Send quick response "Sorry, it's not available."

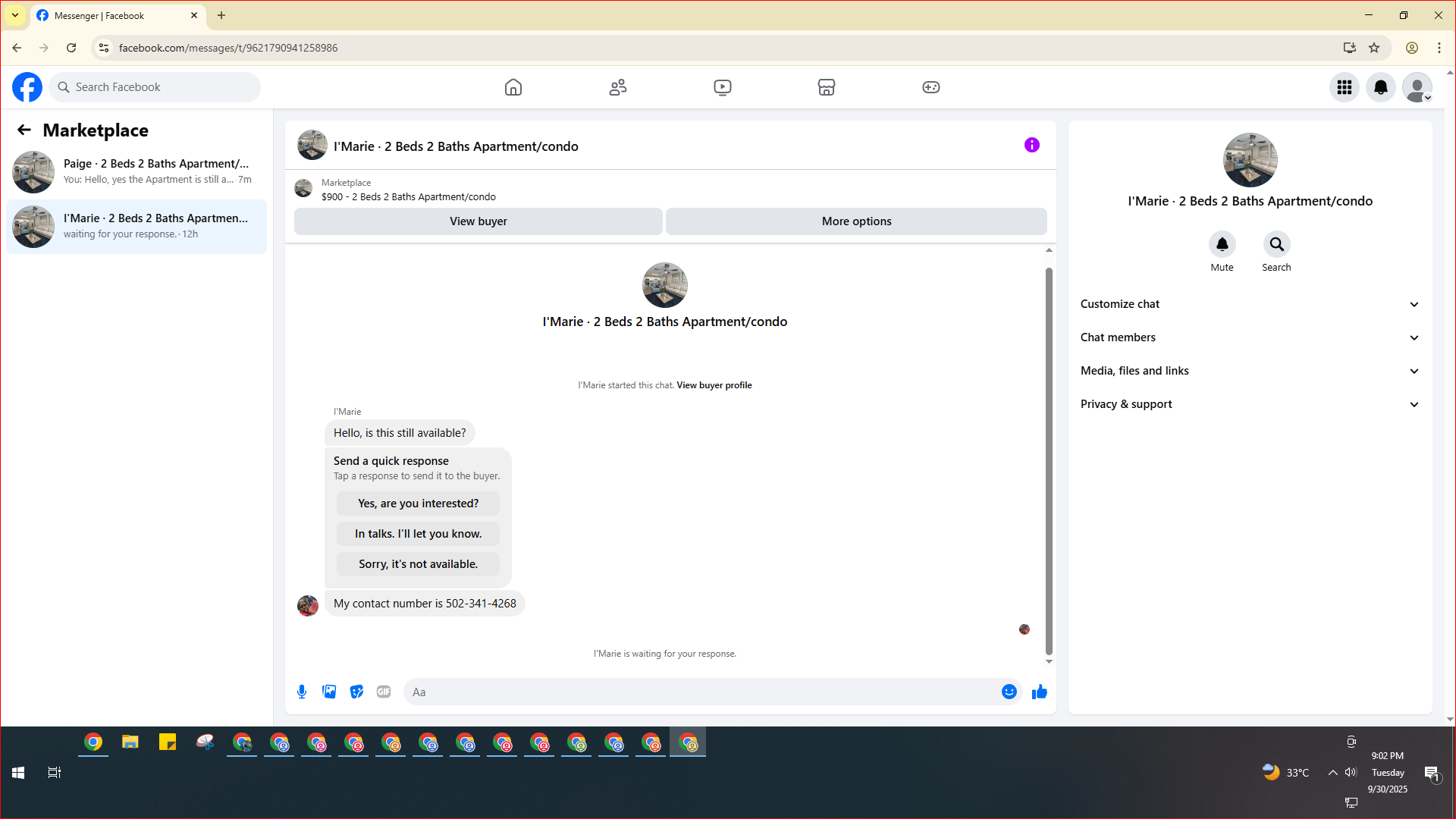pyautogui.click(x=418, y=564)
